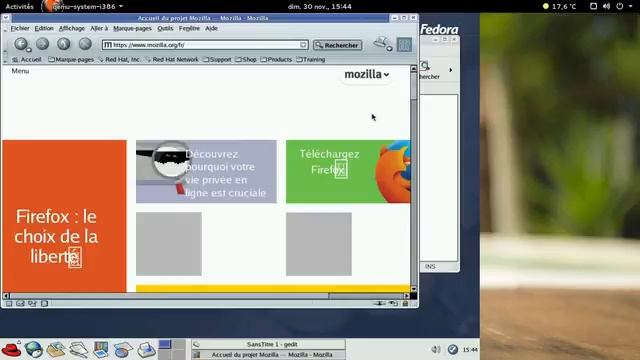Screen dimensions: 640x360
Task: Click the Forward navigation button
Action: 42,43
